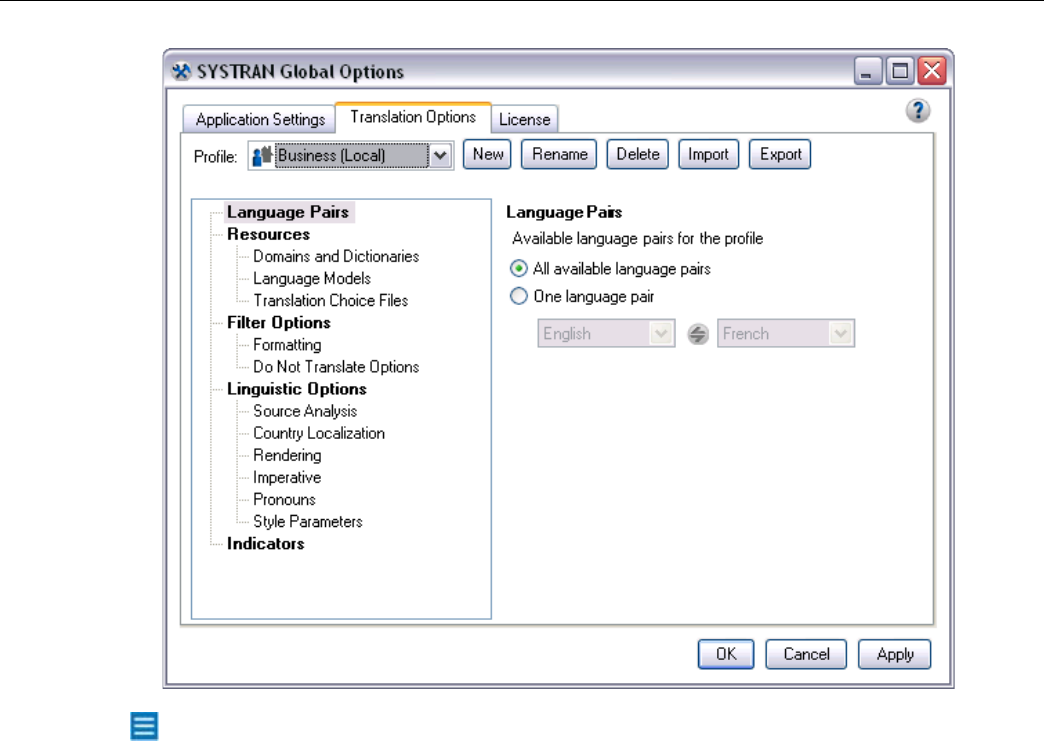Open Formatting tree item

click(x=287, y=345)
